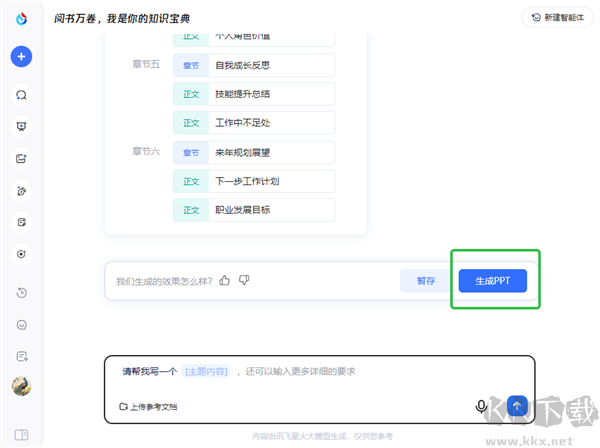Select the 技能提升总结 outline item
This screenshot has height=448, width=600.
(254, 94)
